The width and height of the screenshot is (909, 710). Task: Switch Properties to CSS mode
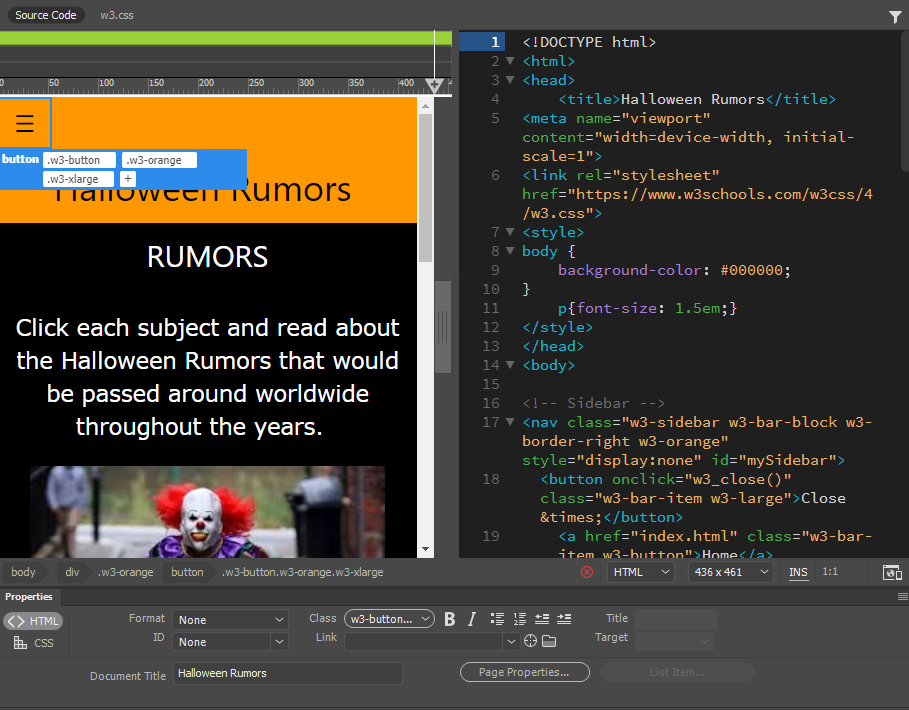click(x=33, y=643)
